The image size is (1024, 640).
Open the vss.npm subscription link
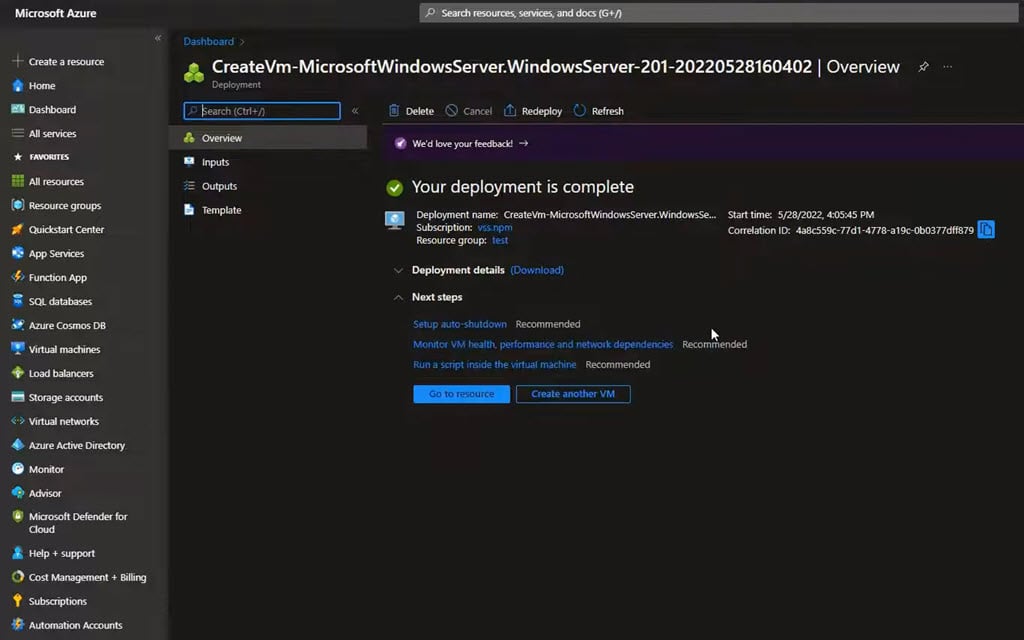(495, 227)
